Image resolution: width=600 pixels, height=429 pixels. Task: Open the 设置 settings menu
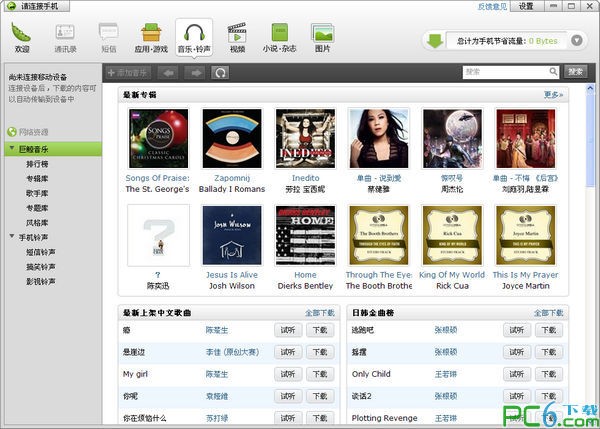[x=526, y=6]
